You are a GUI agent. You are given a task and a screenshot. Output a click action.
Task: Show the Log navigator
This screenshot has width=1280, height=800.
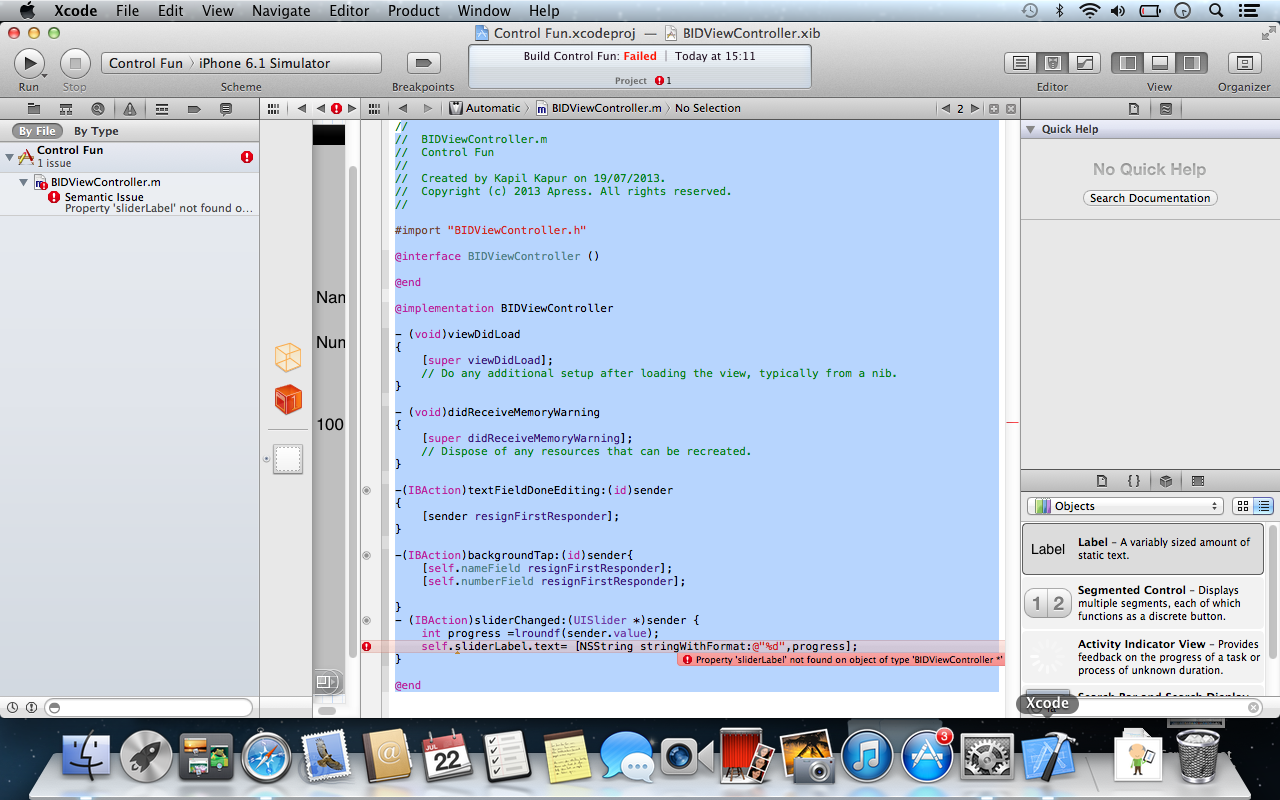(x=226, y=108)
